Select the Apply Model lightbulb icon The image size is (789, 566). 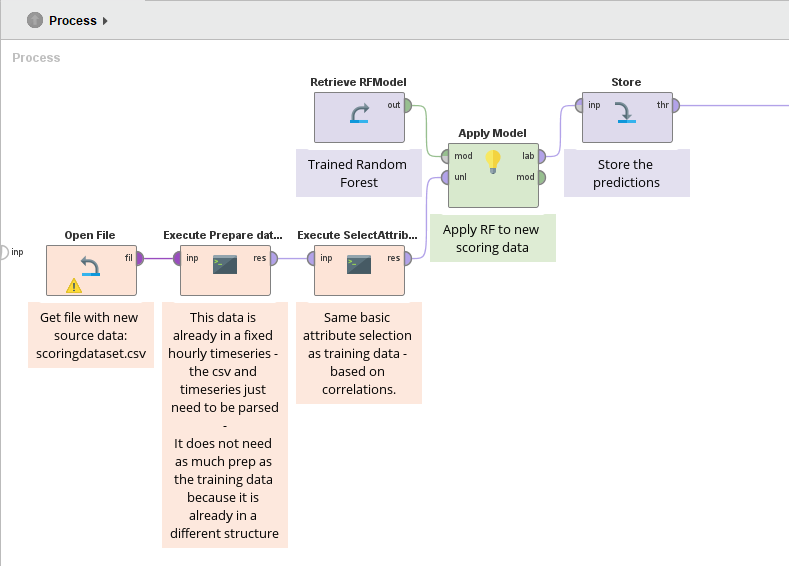[493, 160]
